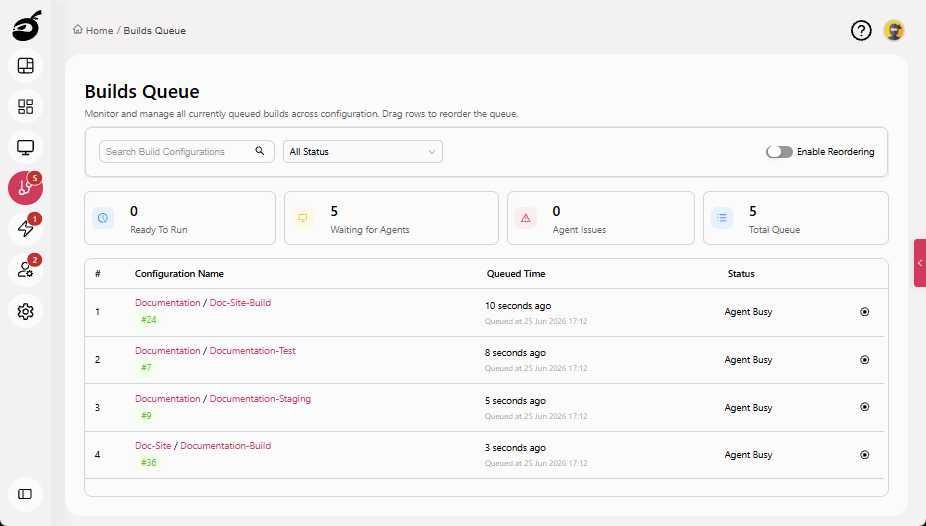Click build number tag #24
This screenshot has width=926, height=526.
point(149,319)
